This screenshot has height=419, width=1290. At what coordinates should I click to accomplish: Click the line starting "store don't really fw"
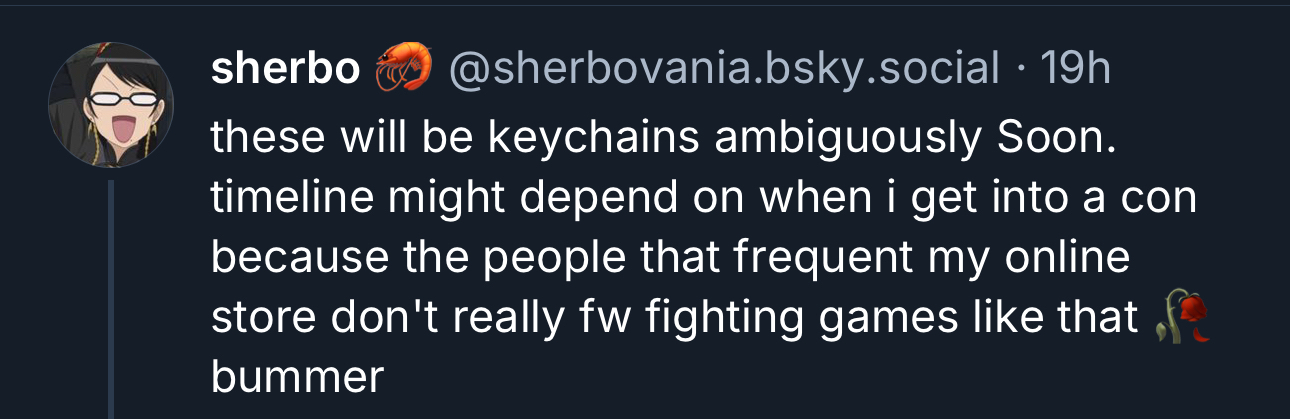(x=675, y=318)
